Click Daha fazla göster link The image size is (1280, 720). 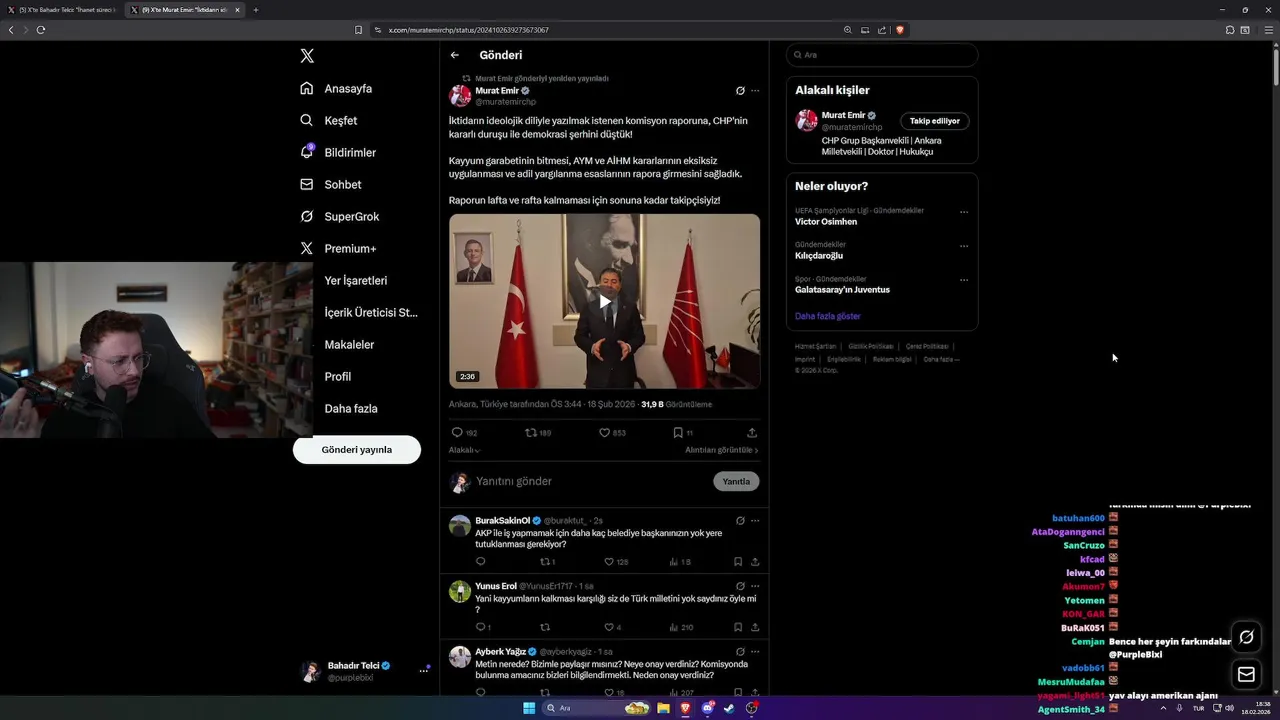(x=828, y=316)
